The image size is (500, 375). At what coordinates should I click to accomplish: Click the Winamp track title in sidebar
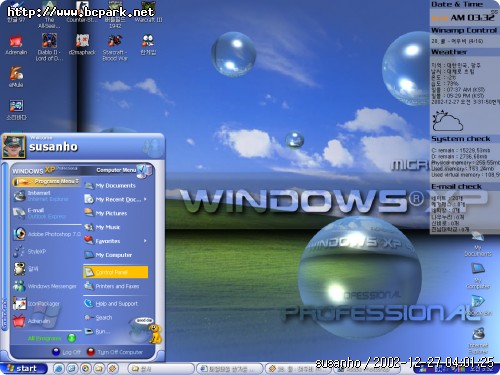coord(457,41)
